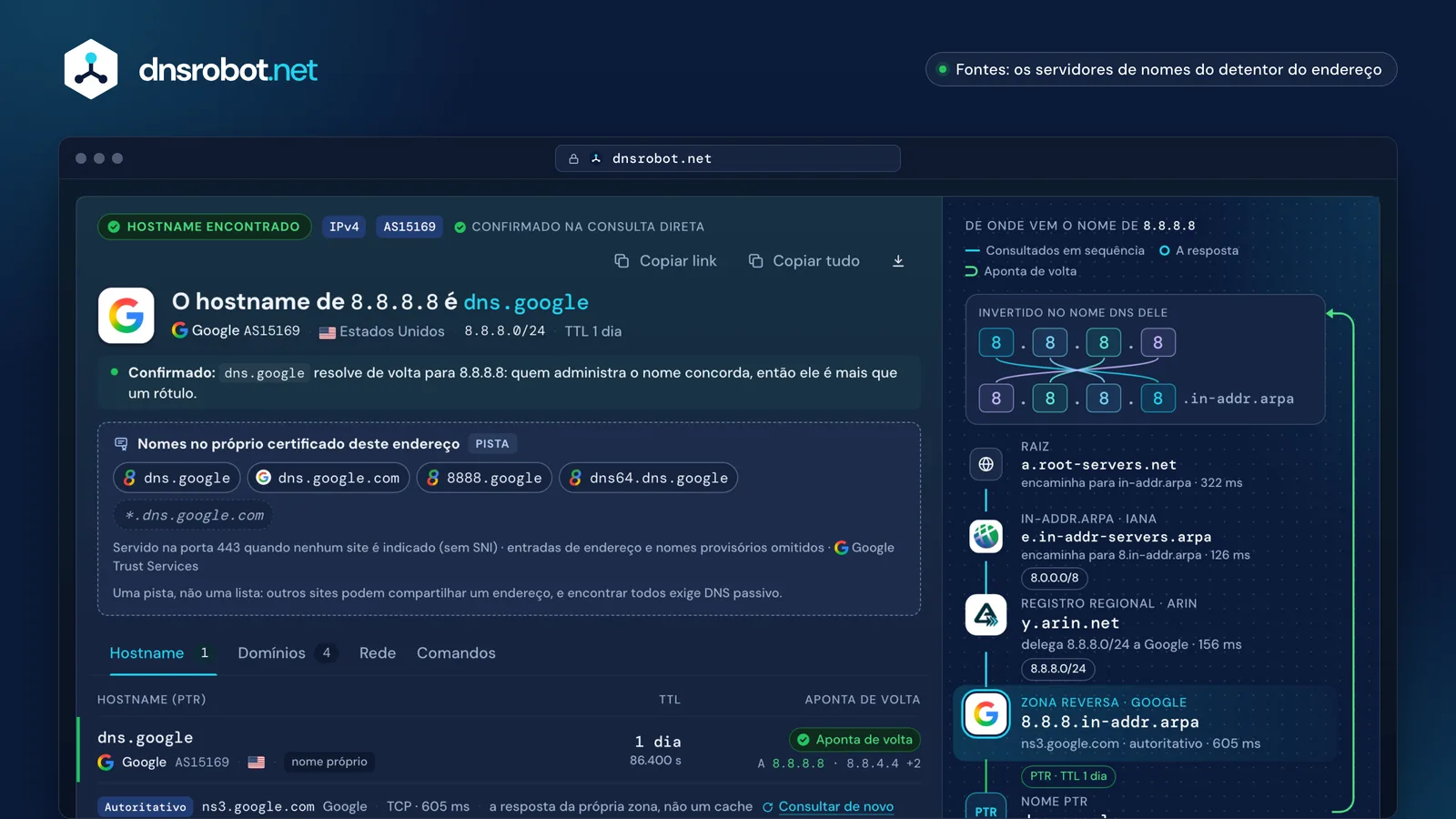Click the PTR · TTL 1 dia chip

pos(1069,776)
